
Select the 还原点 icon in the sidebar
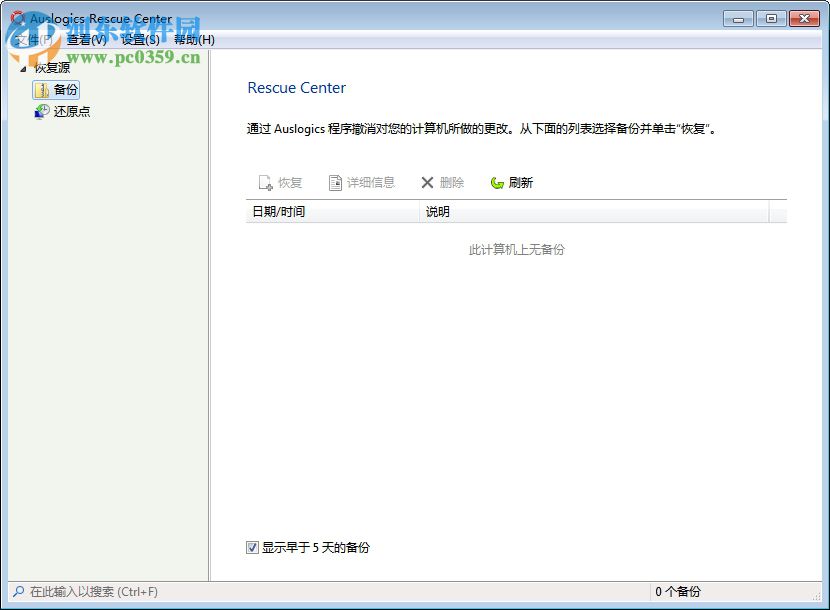(x=40, y=111)
